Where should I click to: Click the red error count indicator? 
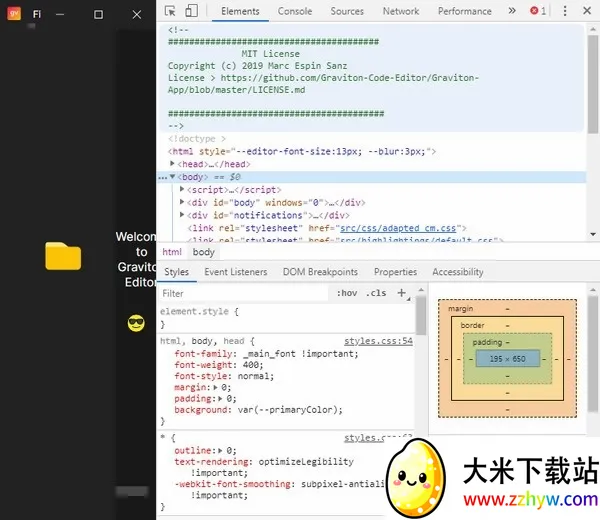[538, 11]
